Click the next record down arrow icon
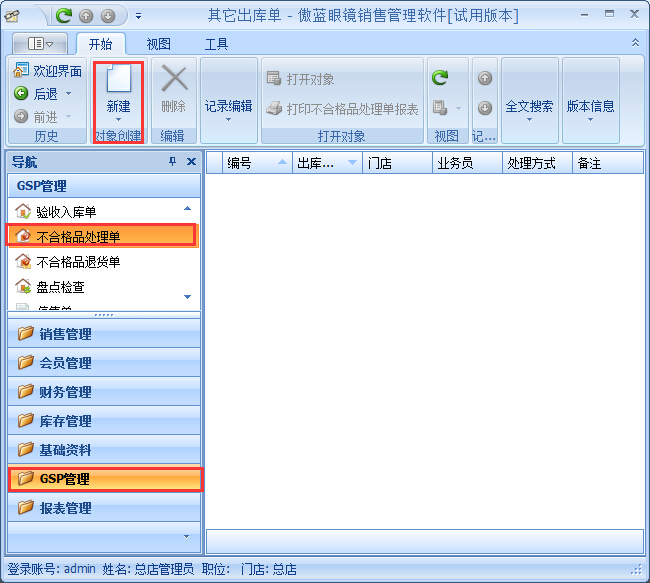 point(485,108)
